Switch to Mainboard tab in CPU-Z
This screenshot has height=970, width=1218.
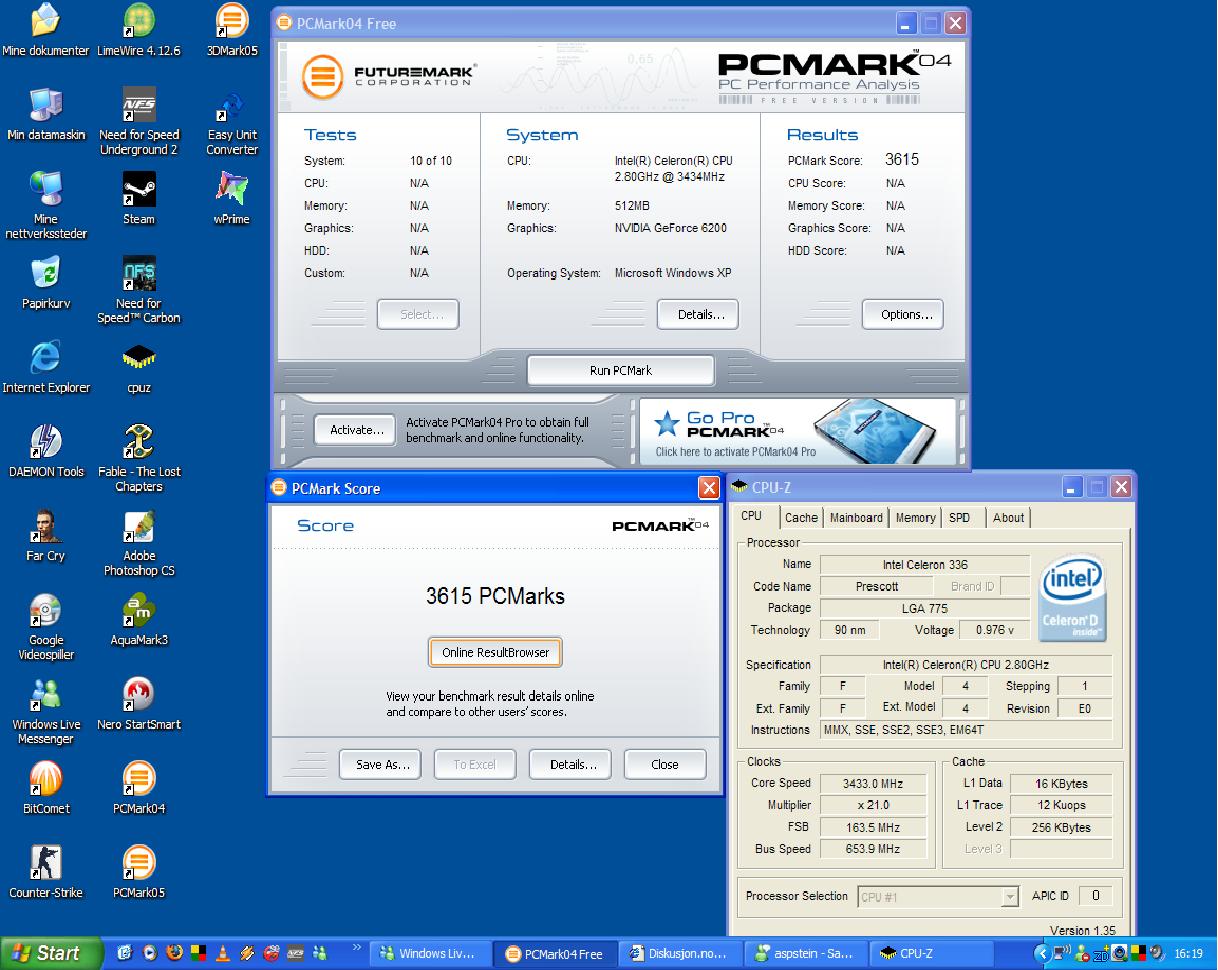856,517
